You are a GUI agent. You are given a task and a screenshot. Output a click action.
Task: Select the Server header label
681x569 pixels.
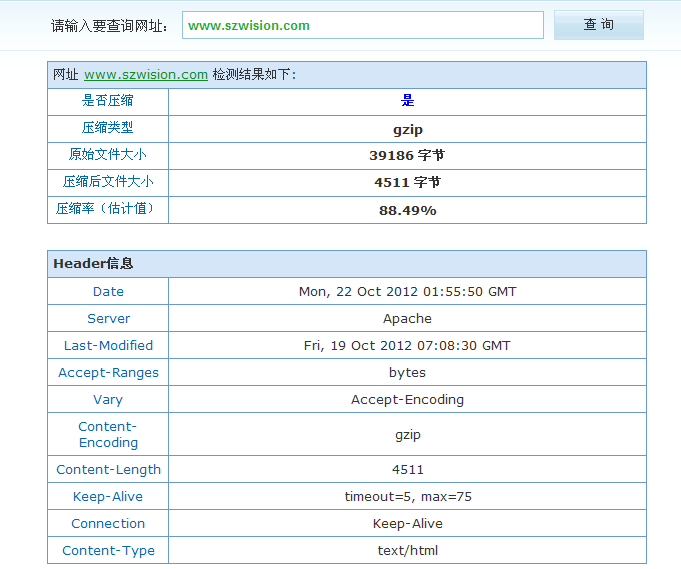[108, 318]
